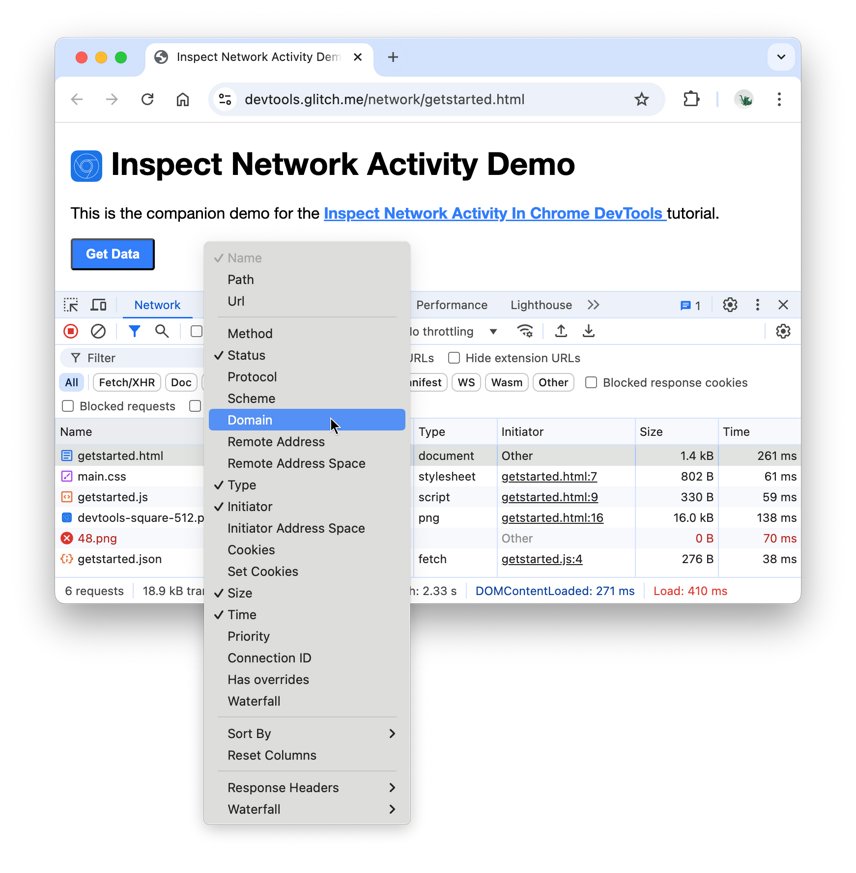Export HAR file with download icon
Screen dimensions: 856x873
(588, 331)
